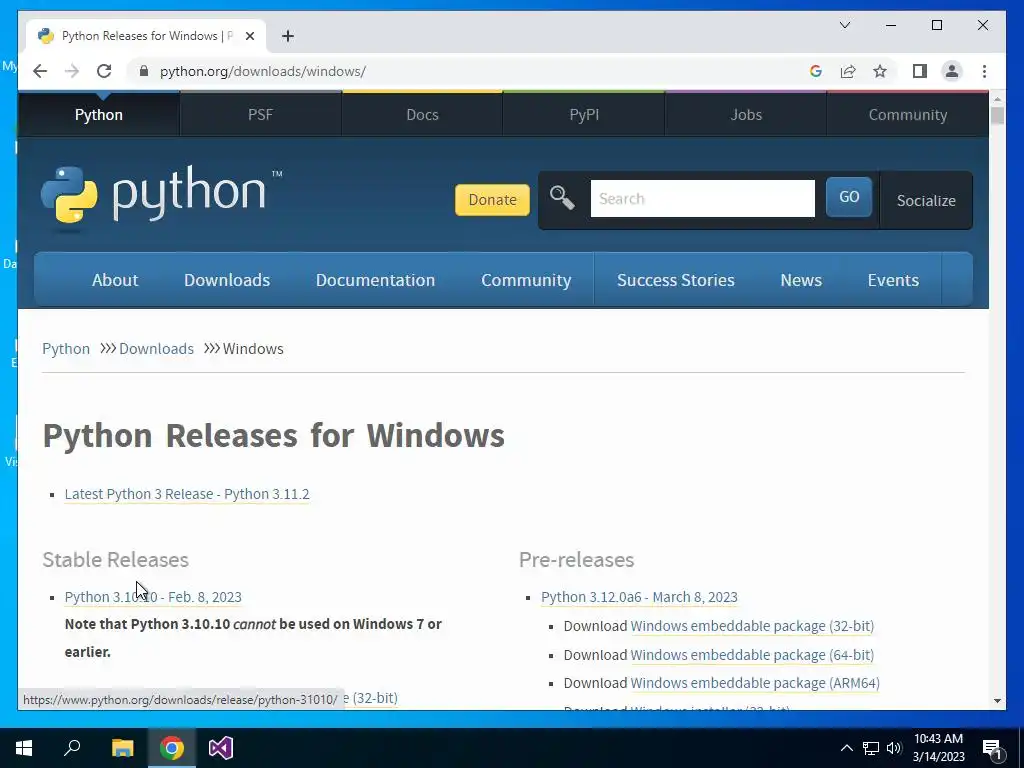
Task: Click the page scrollbar down arrow
Action: 997,701
